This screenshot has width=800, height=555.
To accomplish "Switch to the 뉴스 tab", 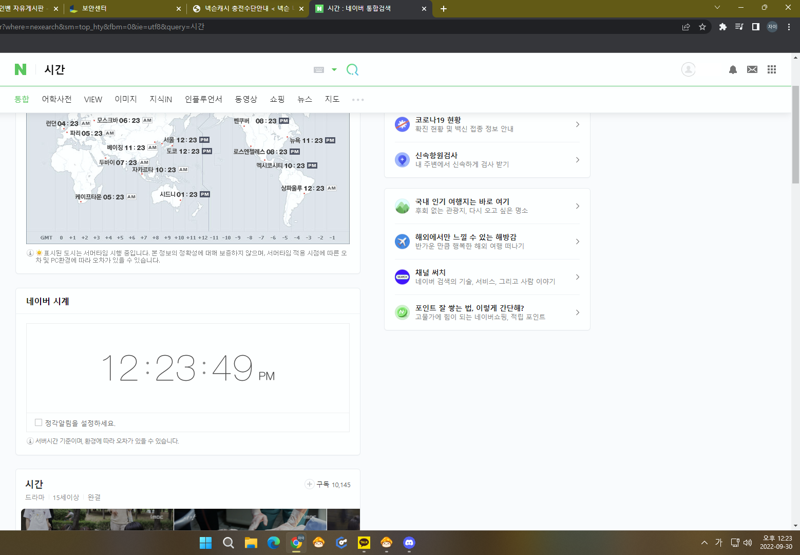I will pos(305,99).
